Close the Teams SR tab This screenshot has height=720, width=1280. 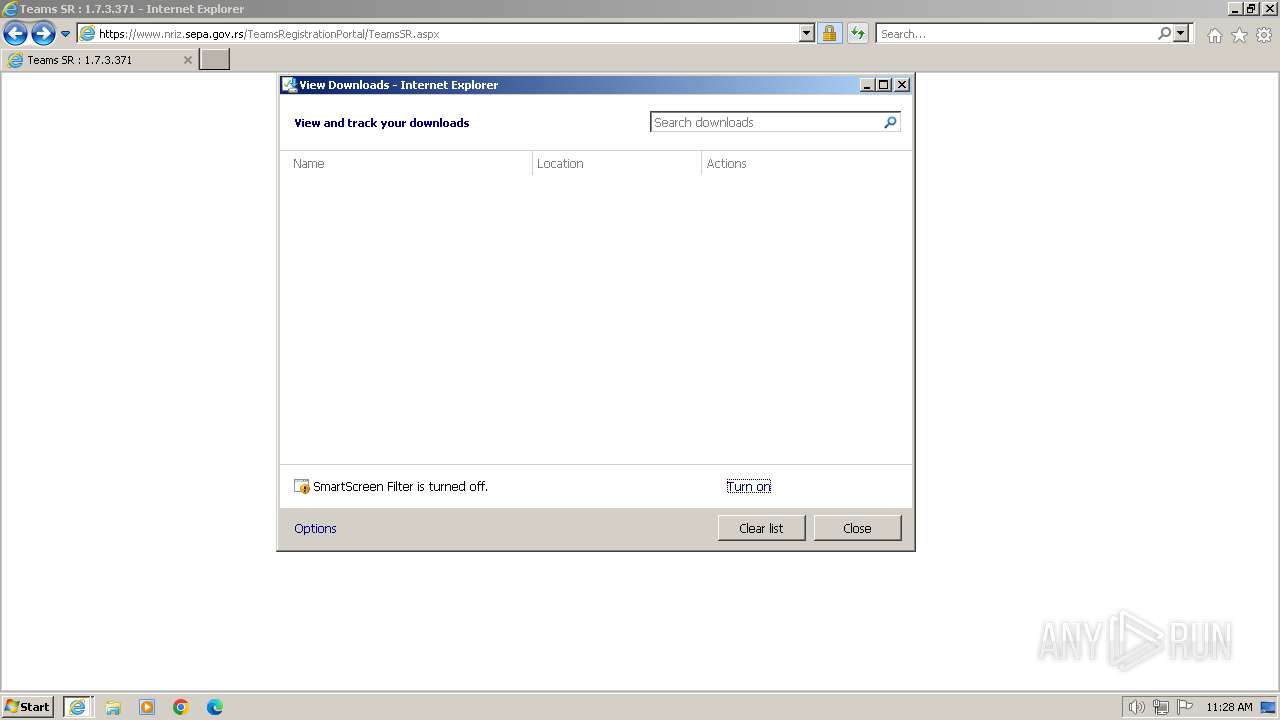pyautogui.click(x=187, y=60)
